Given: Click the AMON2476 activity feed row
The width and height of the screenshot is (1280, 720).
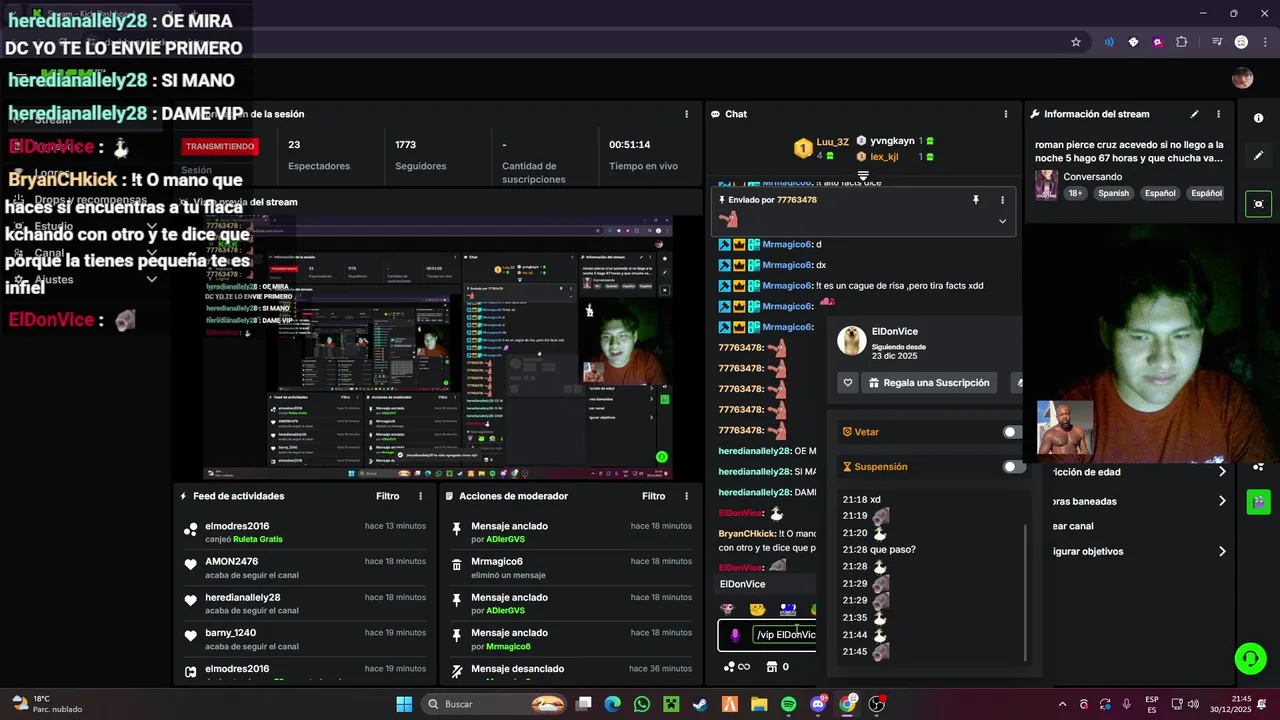Looking at the screenshot, I should pos(304,568).
